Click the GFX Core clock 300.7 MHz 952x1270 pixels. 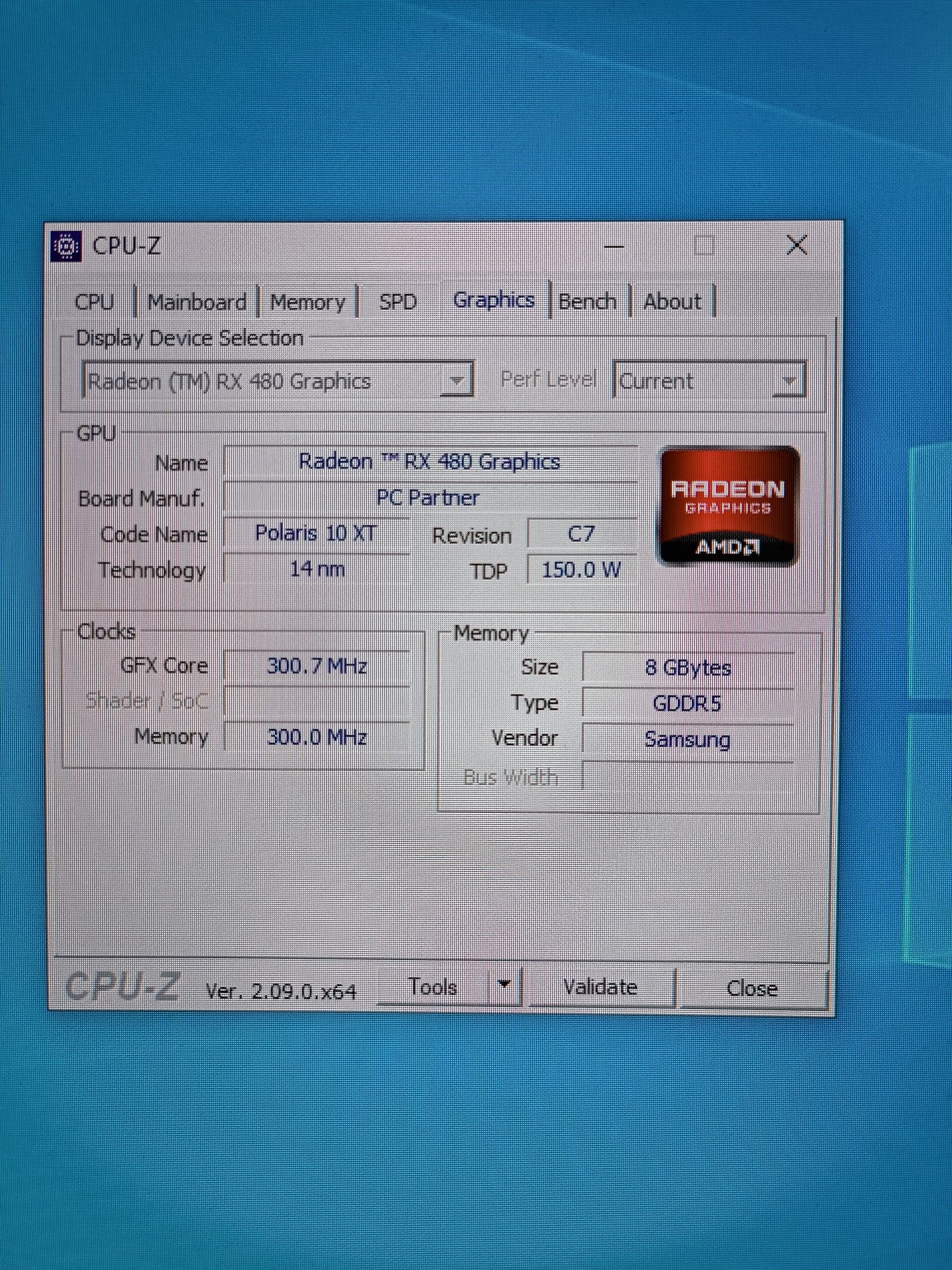coord(317,666)
